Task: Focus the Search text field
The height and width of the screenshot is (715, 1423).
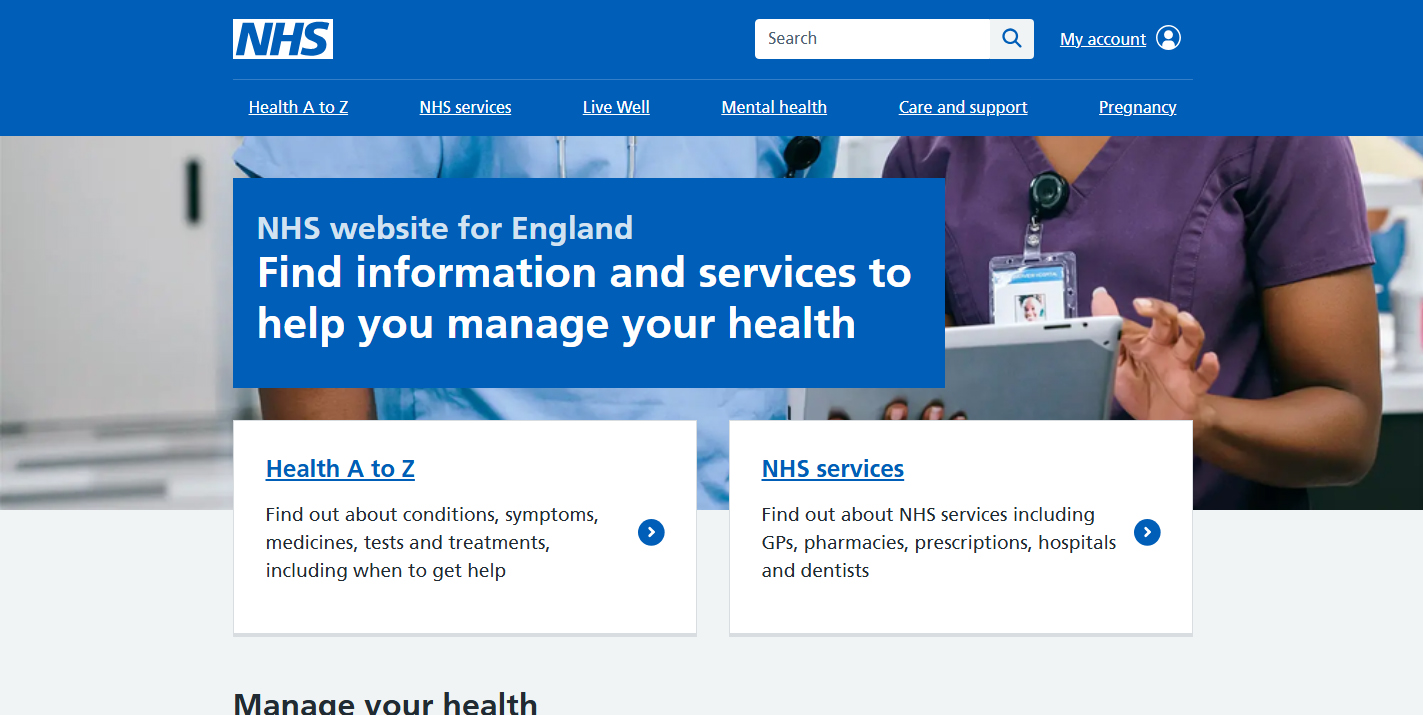Action: click(x=872, y=39)
